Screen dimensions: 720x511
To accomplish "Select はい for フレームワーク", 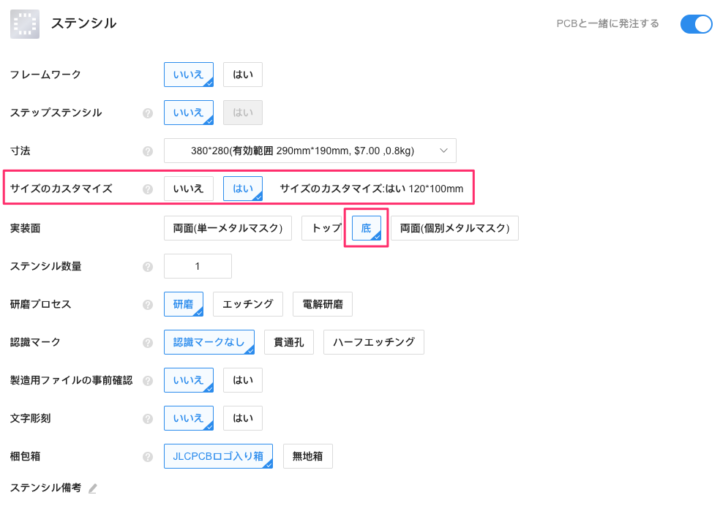I will click(x=242, y=75).
